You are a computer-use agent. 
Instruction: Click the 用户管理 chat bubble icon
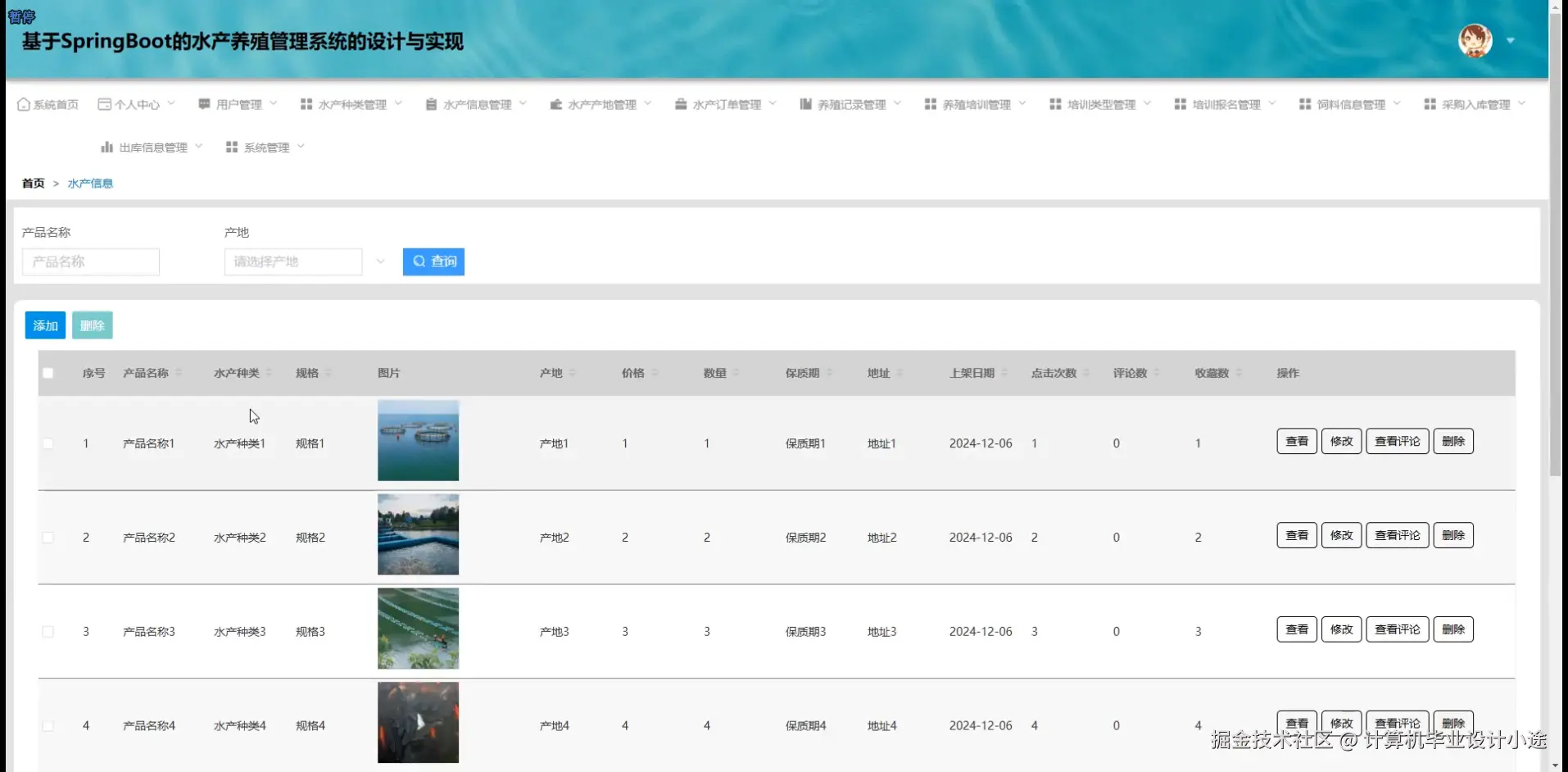[x=204, y=104]
